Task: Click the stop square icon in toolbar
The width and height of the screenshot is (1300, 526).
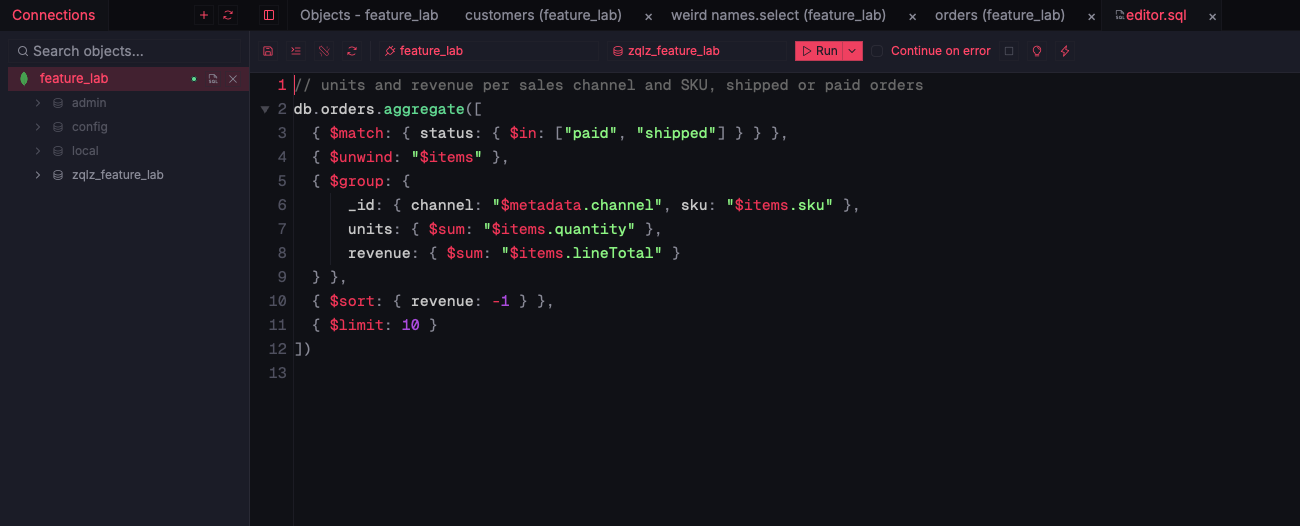Action: click(1009, 51)
